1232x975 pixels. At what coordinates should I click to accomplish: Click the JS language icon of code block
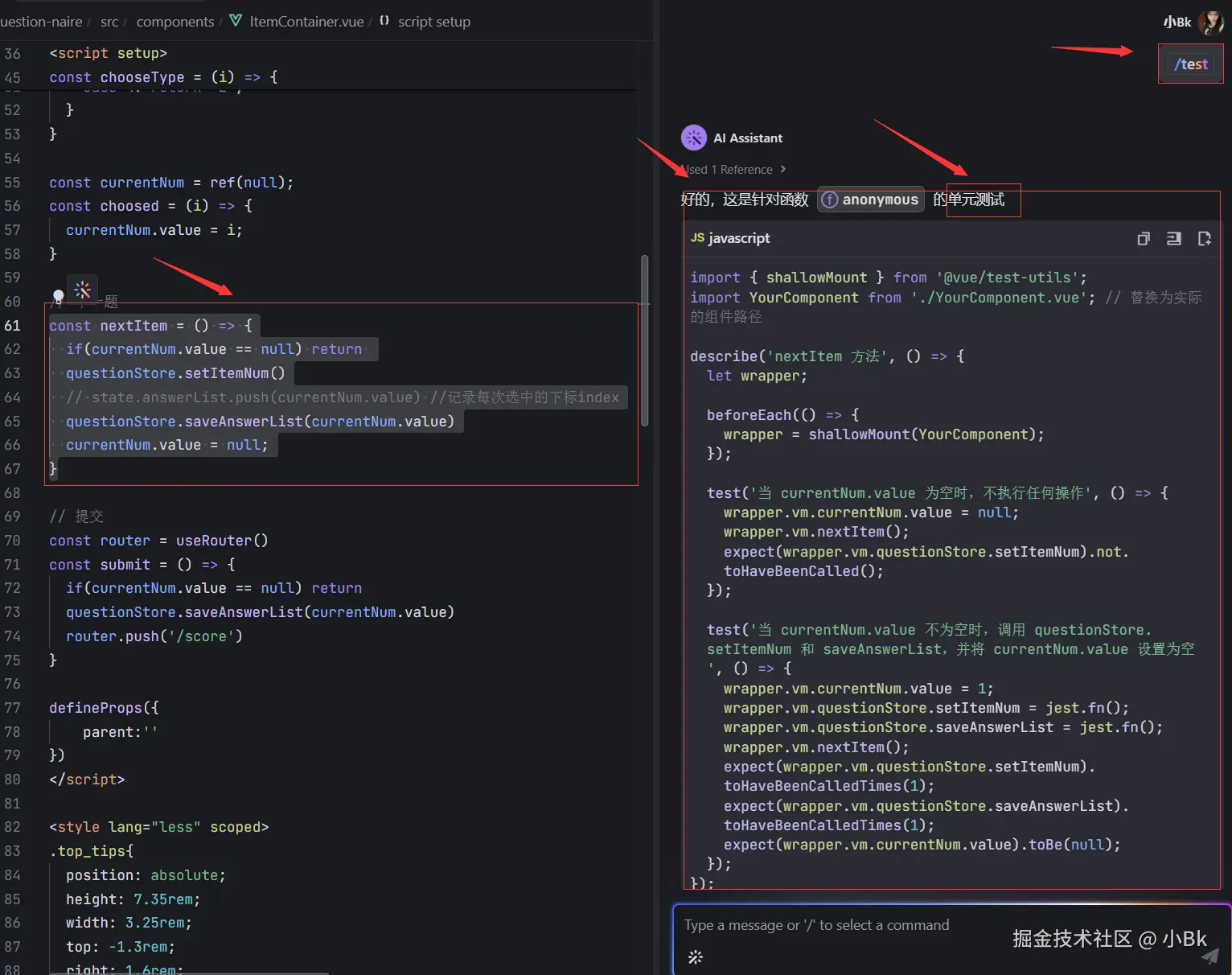point(697,238)
